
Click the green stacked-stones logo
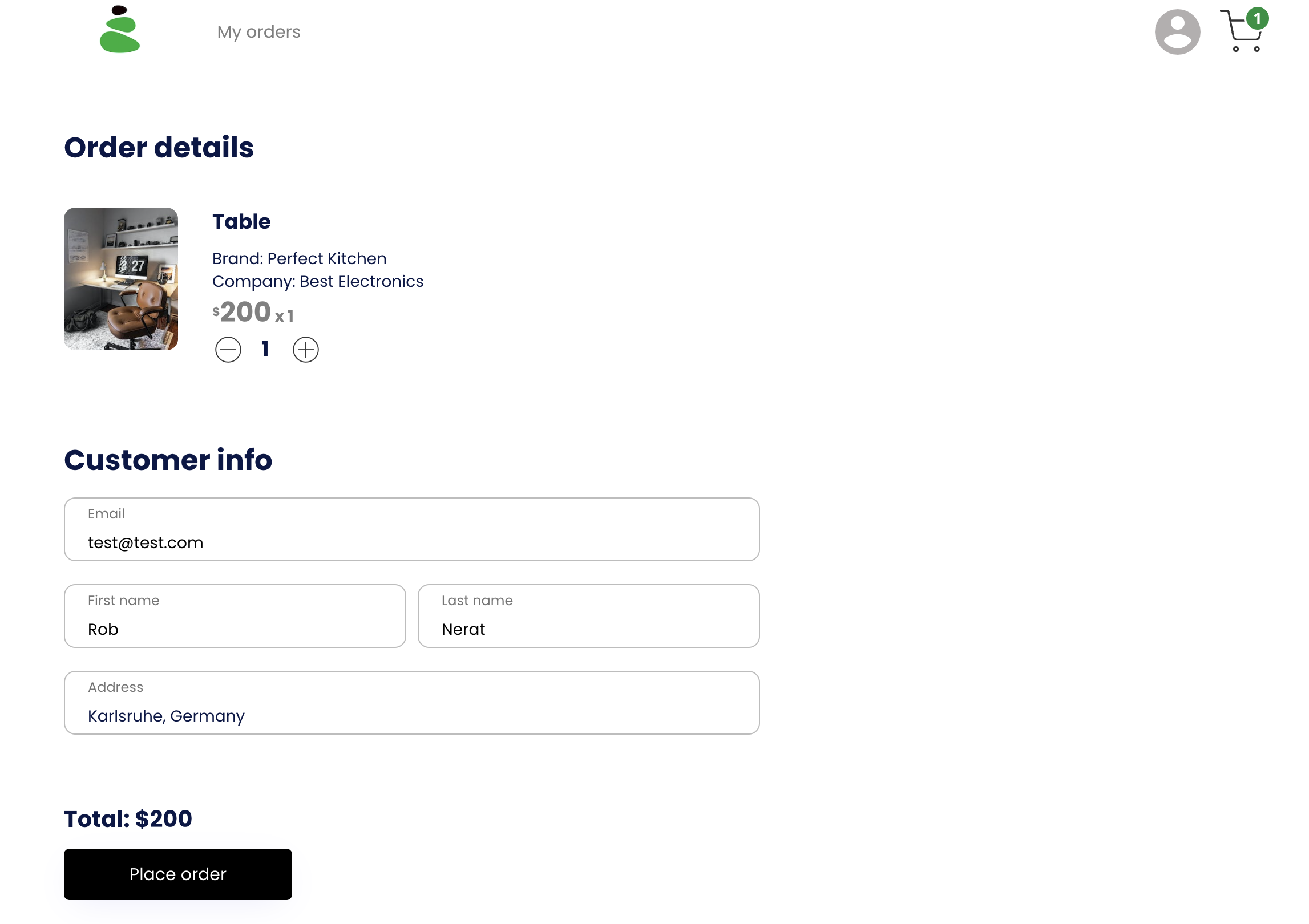(120, 30)
